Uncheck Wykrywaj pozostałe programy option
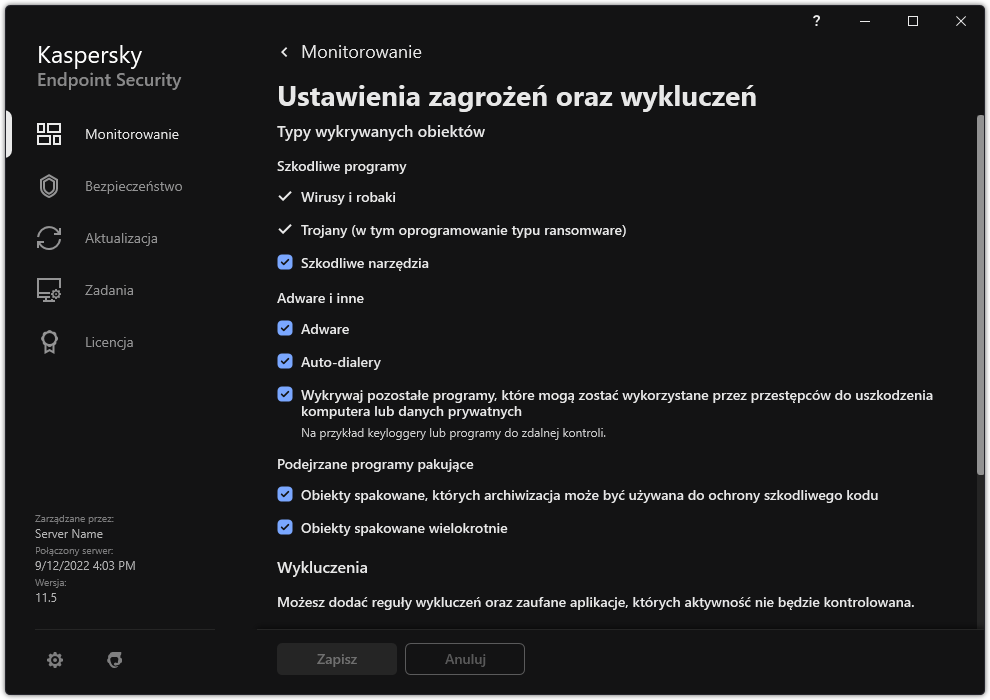990x700 pixels. (x=284, y=393)
